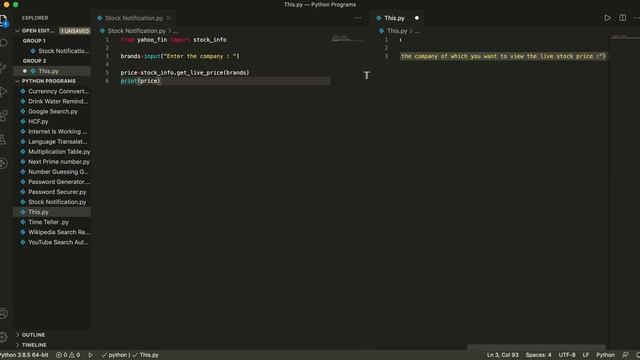Open HCF.py in the file list
Image resolution: width=640 pixels, height=360 pixels.
coord(38,121)
